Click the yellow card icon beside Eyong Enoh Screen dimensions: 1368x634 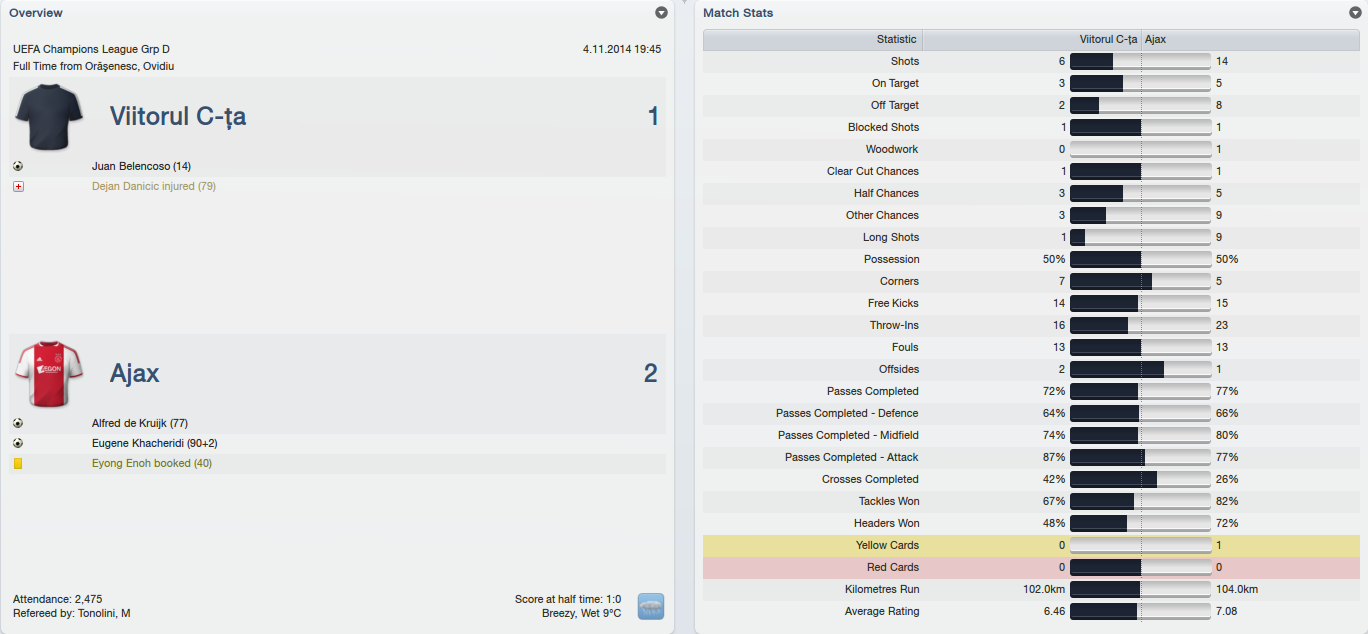click(x=18, y=463)
